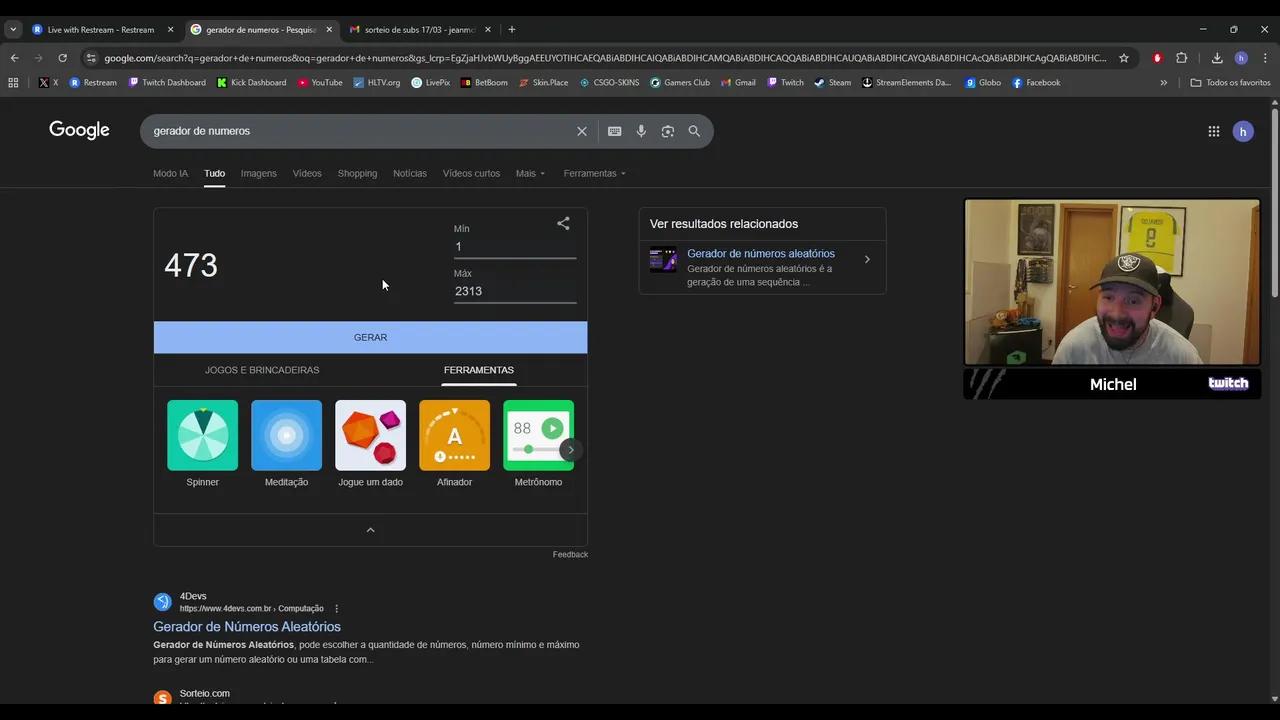
Task: Share the number generator result
Action: pyautogui.click(x=563, y=224)
